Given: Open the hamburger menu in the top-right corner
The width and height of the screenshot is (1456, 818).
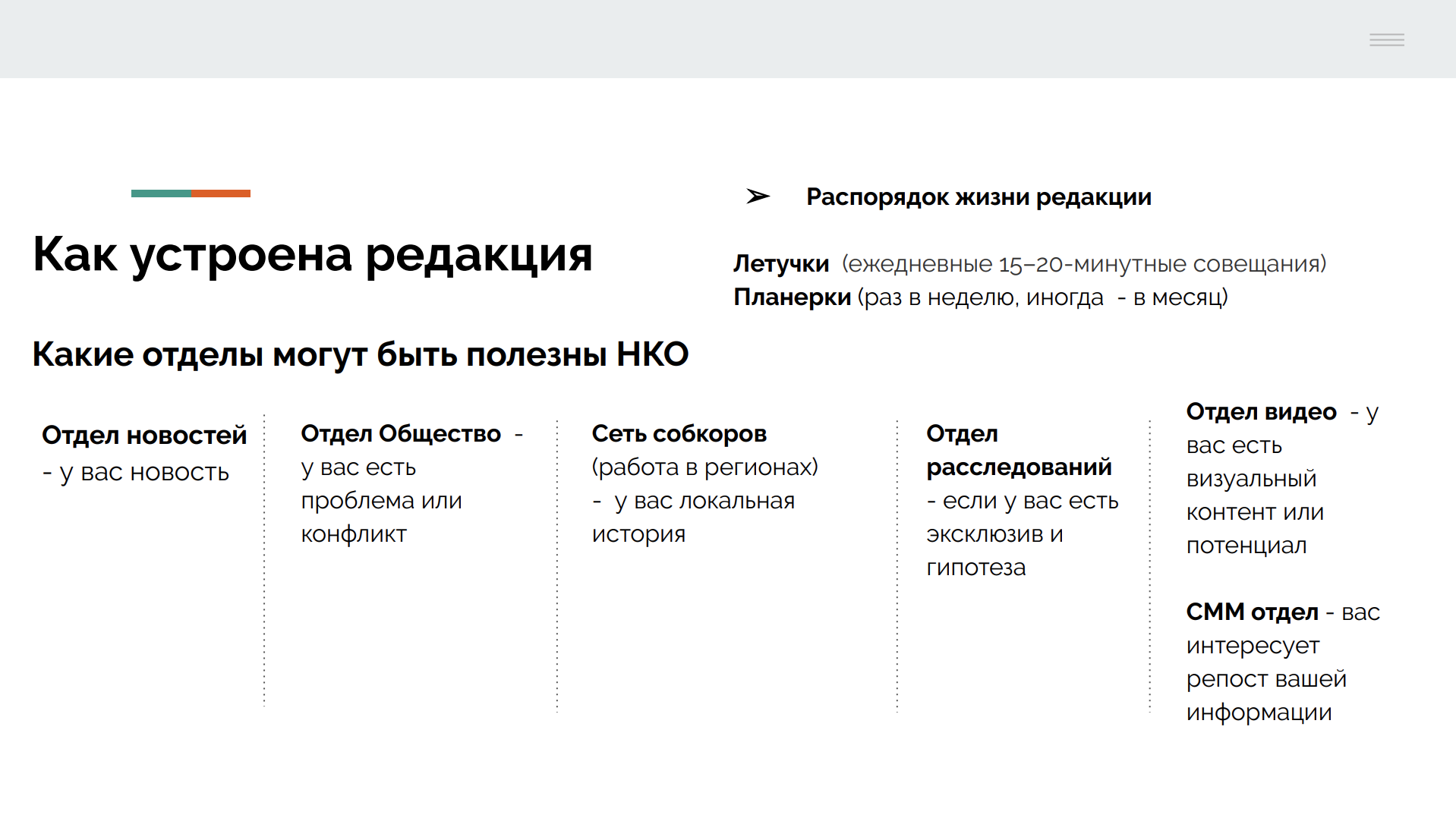Looking at the screenshot, I should (1386, 39).
